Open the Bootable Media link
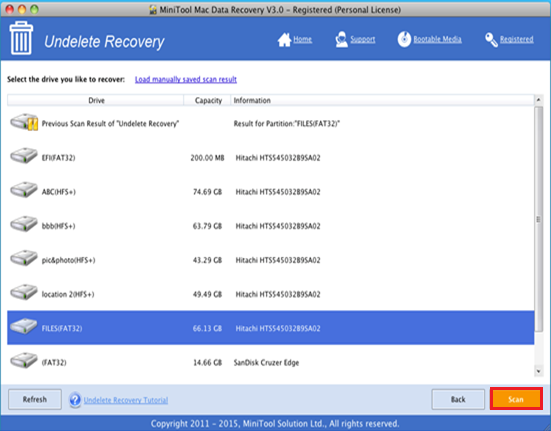The image size is (551, 431). tap(437, 39)
